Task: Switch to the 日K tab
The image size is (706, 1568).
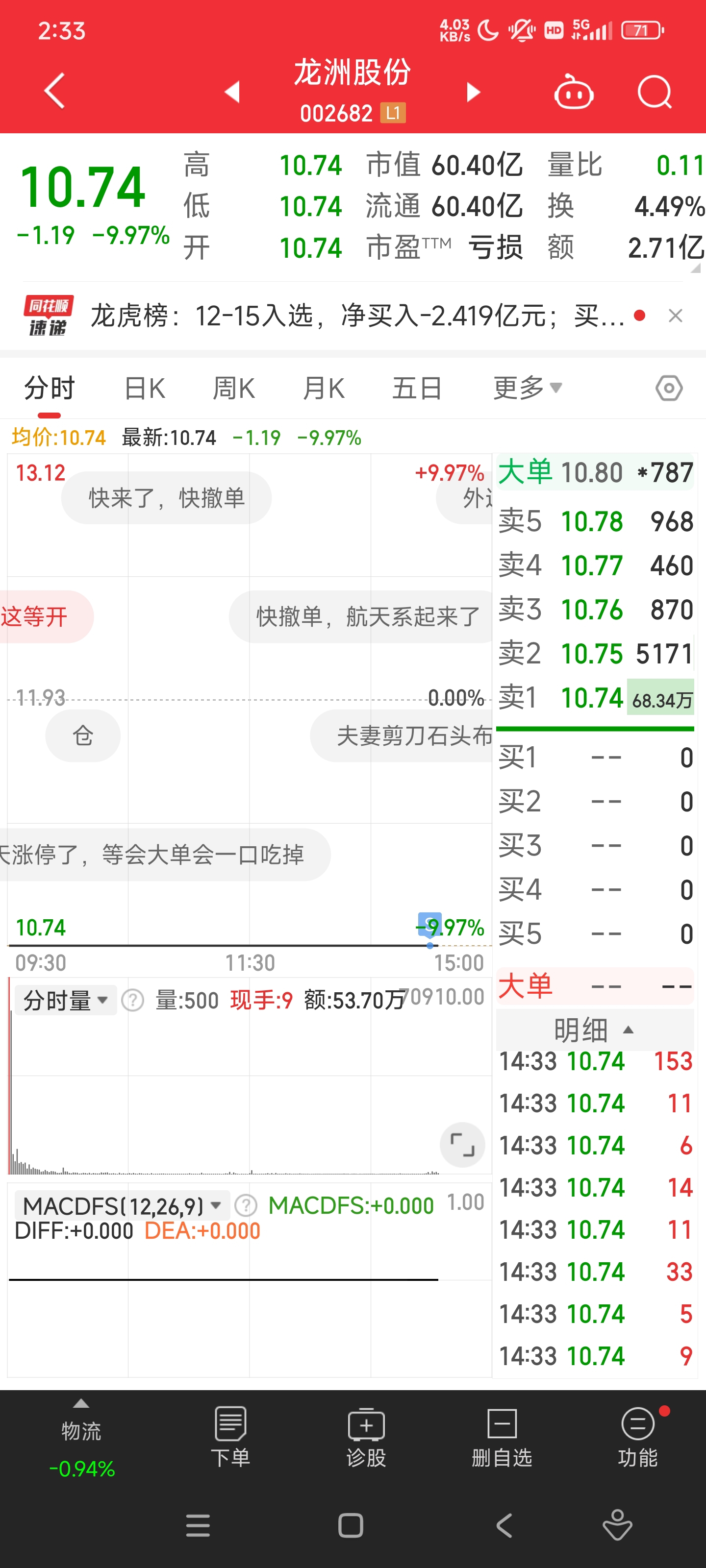Action: (x=145, y=389)
